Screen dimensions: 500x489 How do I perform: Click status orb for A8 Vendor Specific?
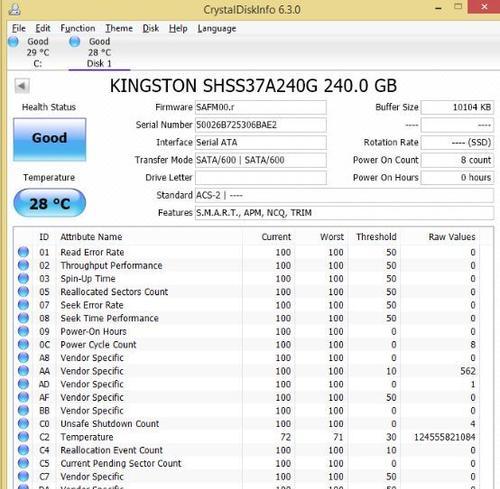point(23,358)
